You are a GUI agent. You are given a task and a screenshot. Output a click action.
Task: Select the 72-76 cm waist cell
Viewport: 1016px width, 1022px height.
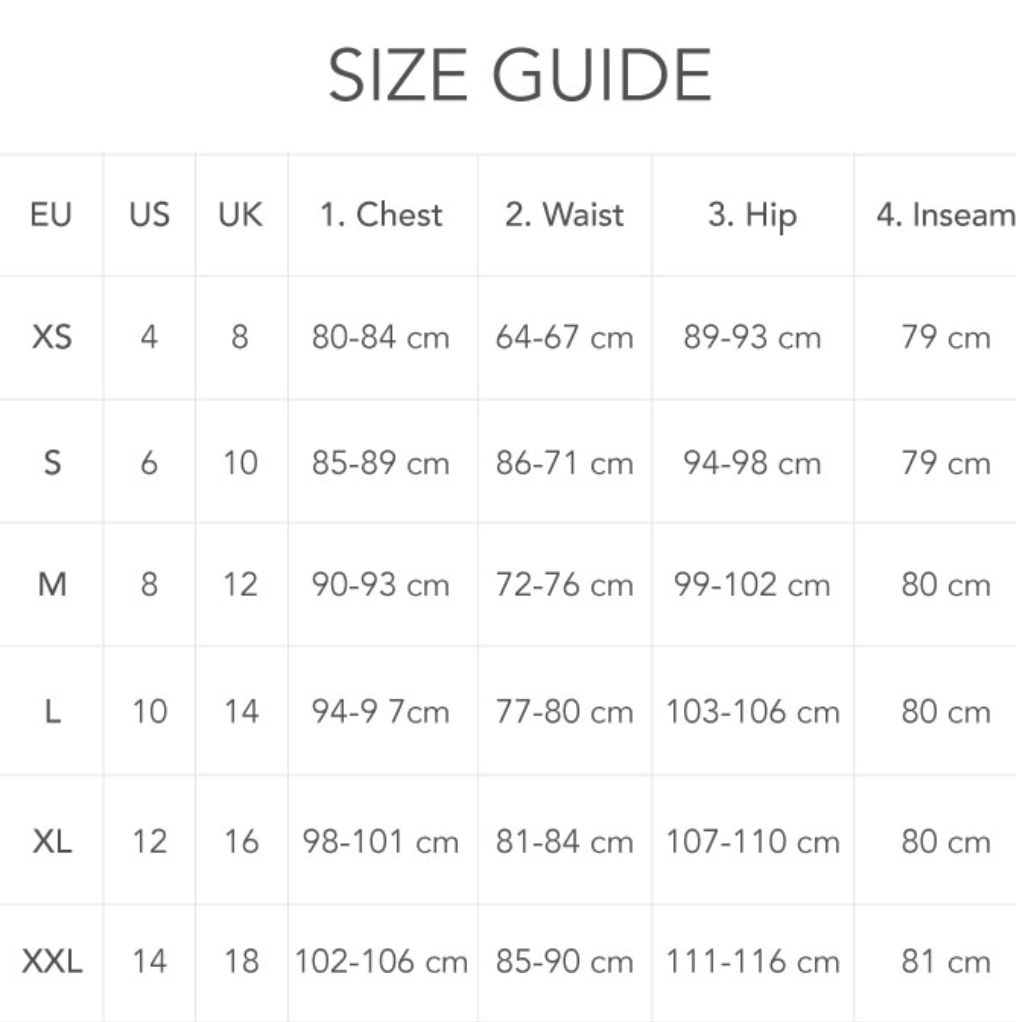[564, 584]
